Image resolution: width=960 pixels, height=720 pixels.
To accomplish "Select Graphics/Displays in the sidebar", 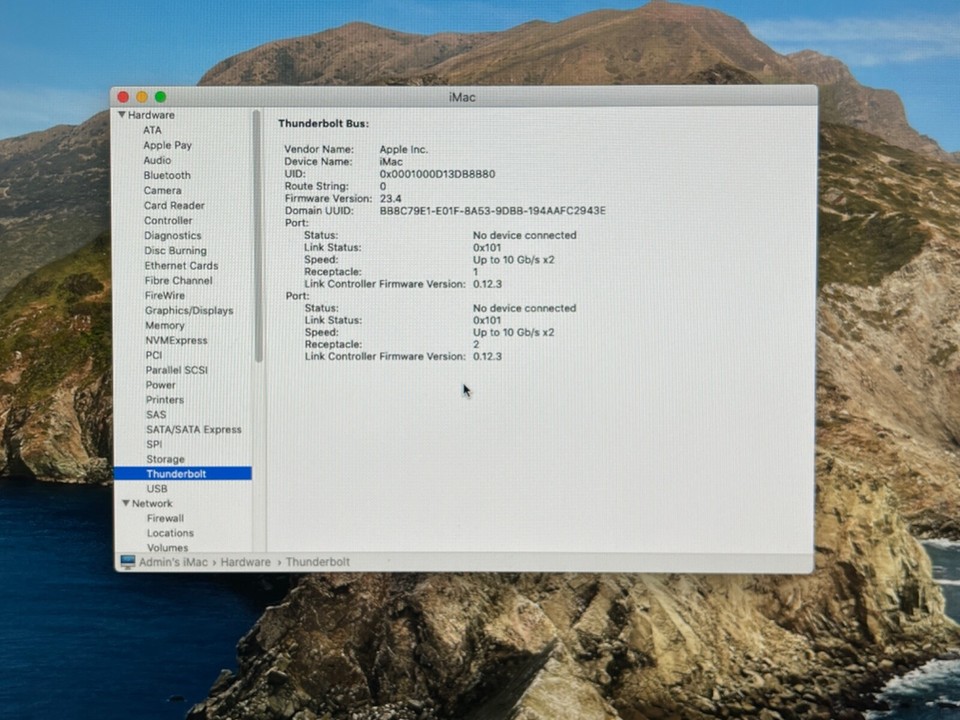I will [188, 310].
